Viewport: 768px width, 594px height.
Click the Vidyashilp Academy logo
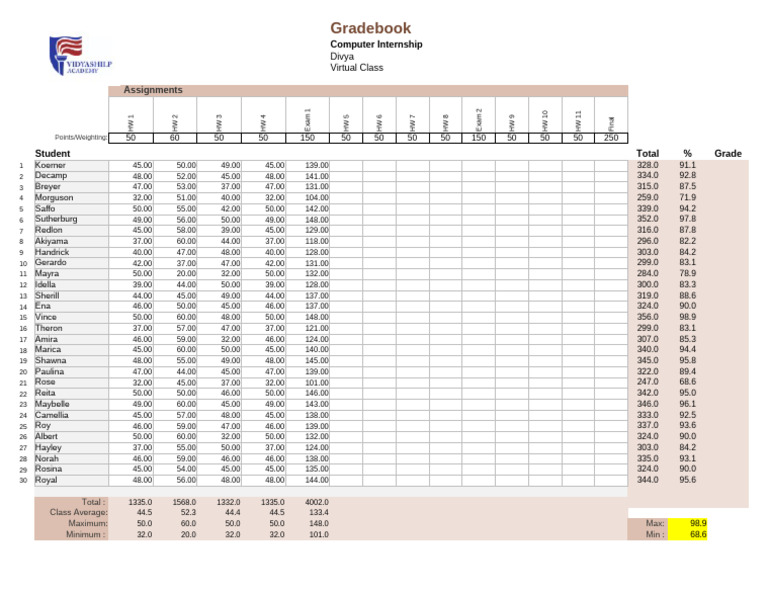point(81,55)
